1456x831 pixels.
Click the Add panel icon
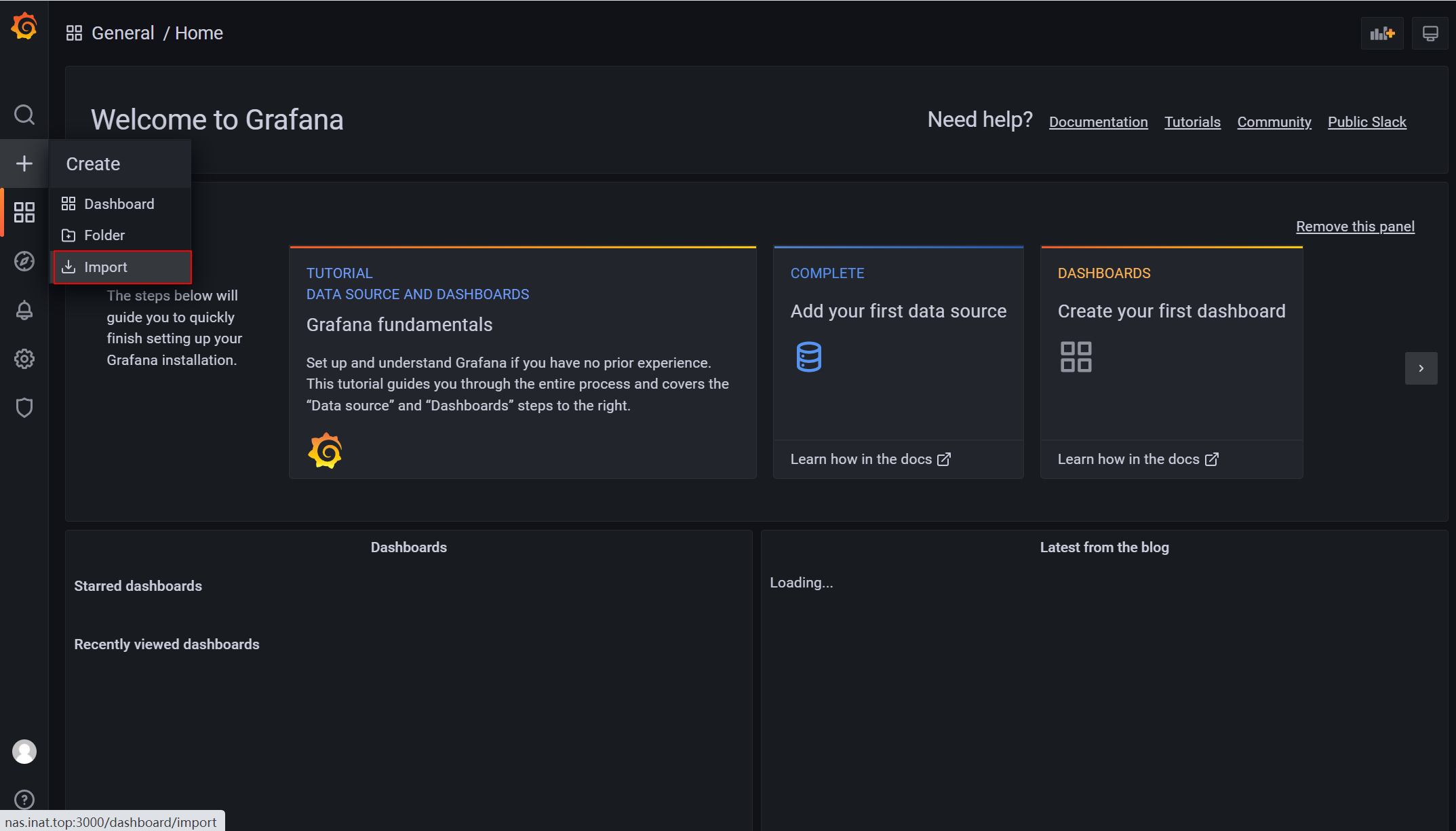coord(1382,33)
